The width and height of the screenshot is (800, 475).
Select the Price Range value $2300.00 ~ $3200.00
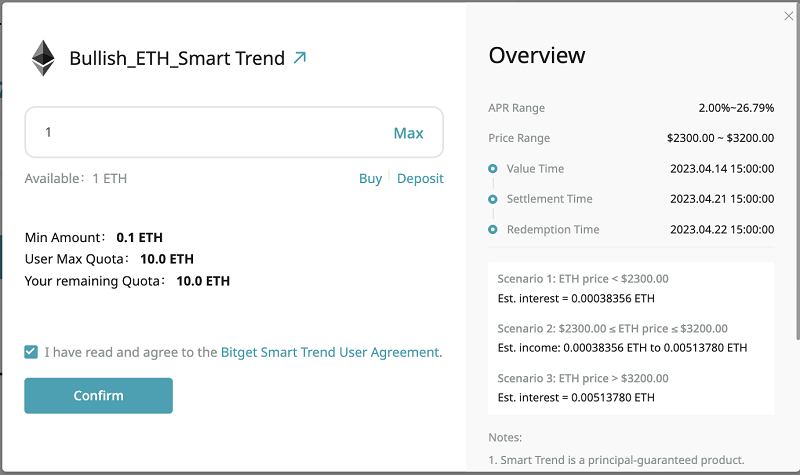pyautogui.click(x=720, y=138)
